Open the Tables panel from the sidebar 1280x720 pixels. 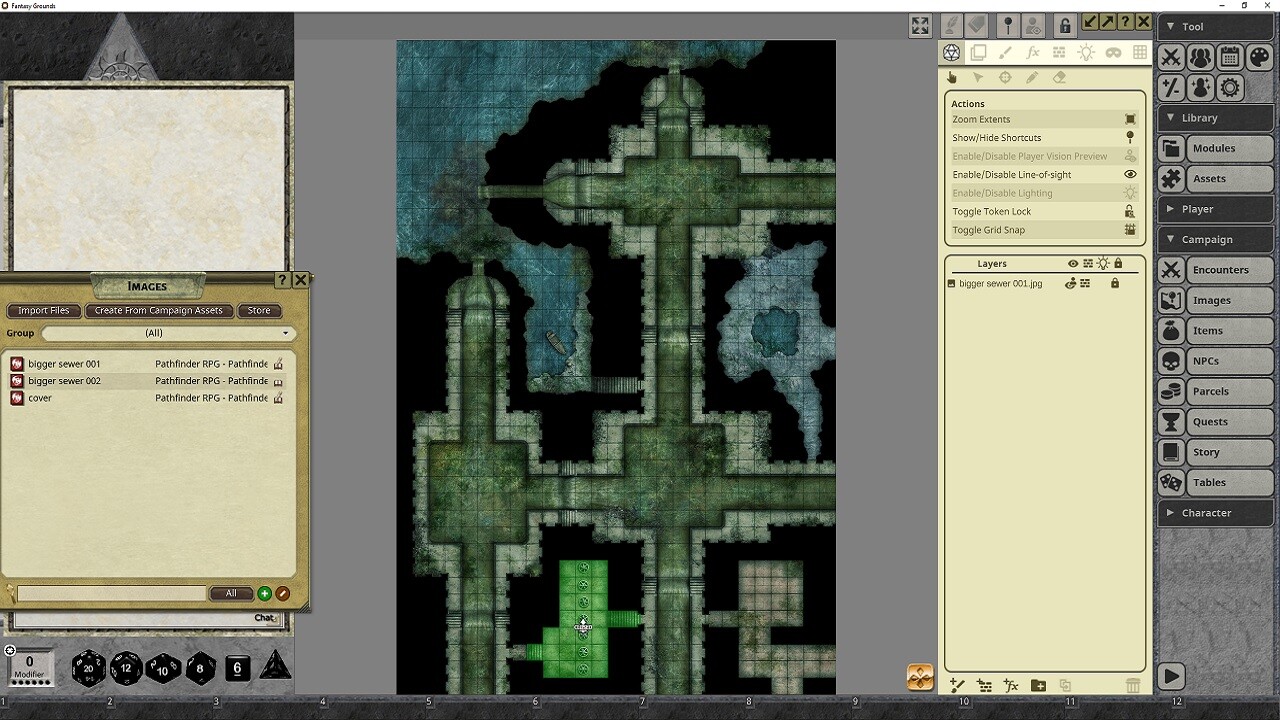[x=1215, y=482]
